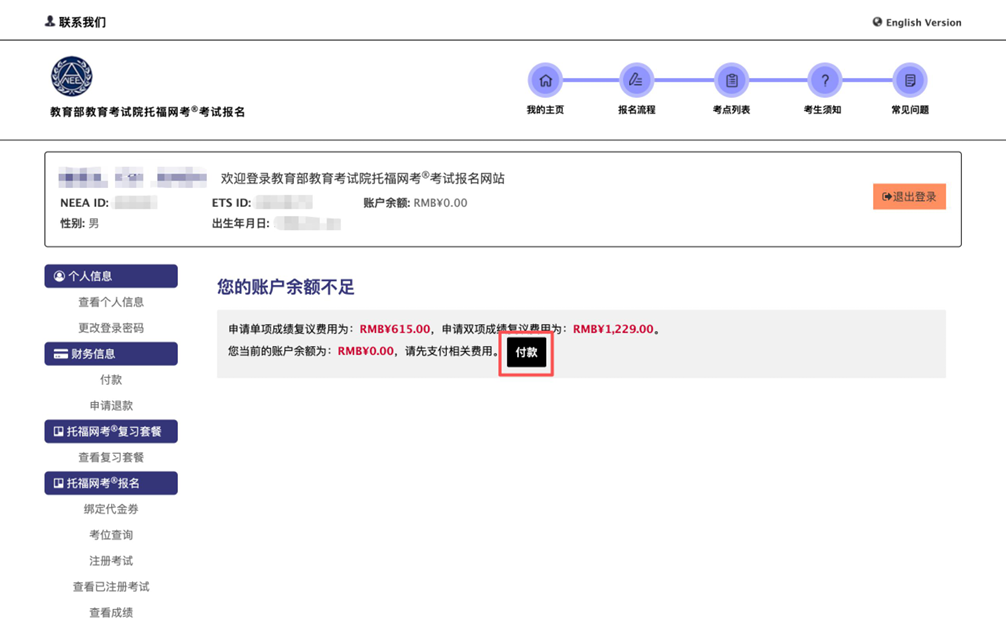The image size is (1006, 637).
Task: Open the 考点列表 clipboard icon
Action: (x=731, y=80)
